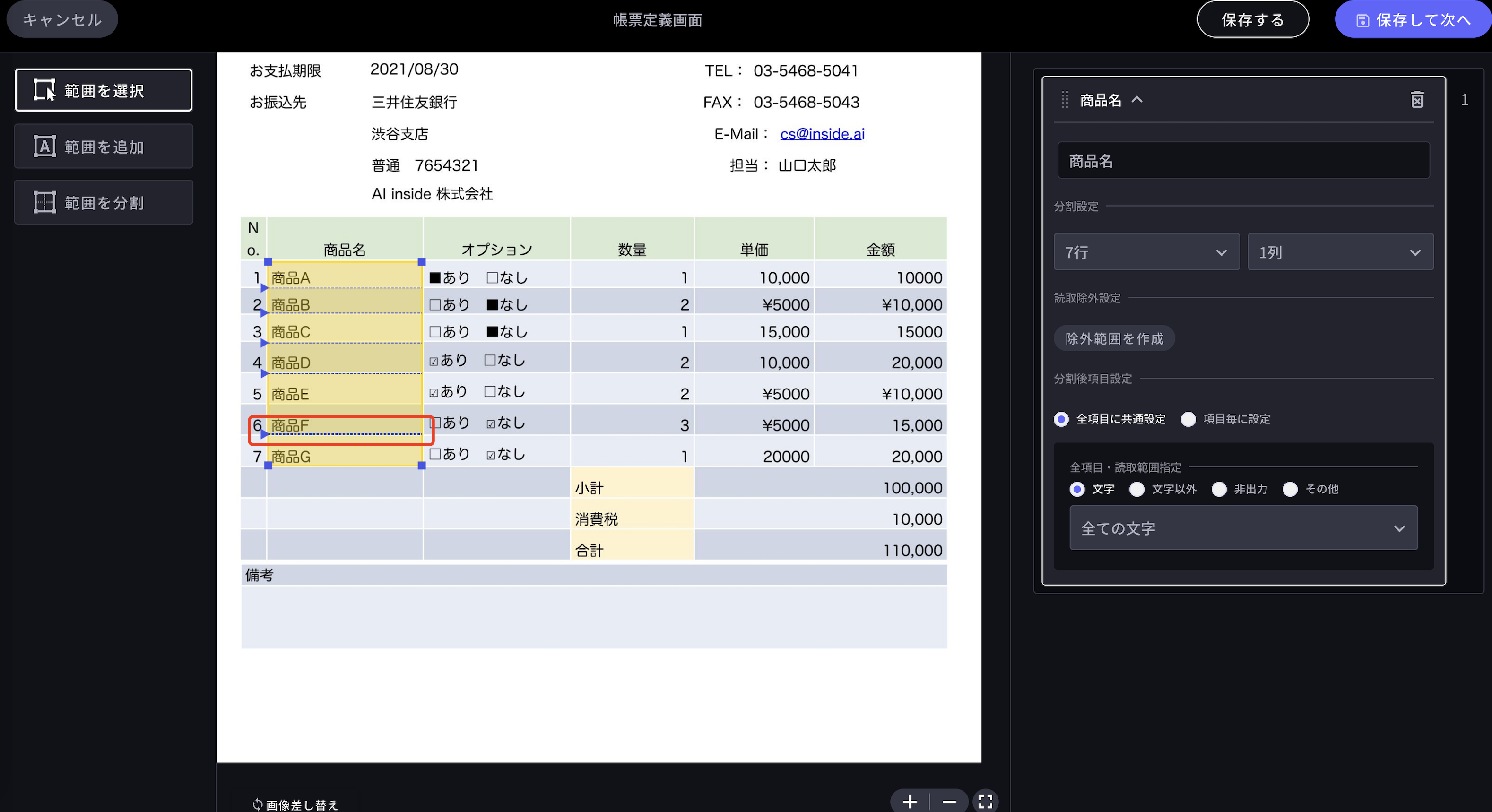The width and height of the screenshot is (1492, 812).
Task: Click the オプション column header
Action: [496, 239]
